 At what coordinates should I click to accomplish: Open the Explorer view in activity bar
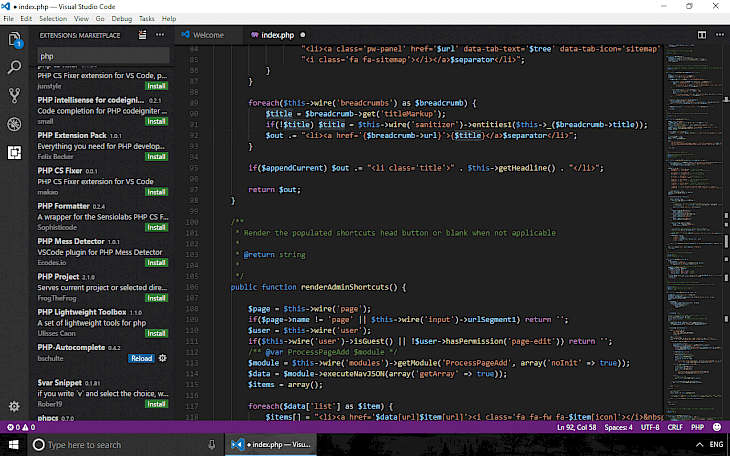tap(14, 40)
